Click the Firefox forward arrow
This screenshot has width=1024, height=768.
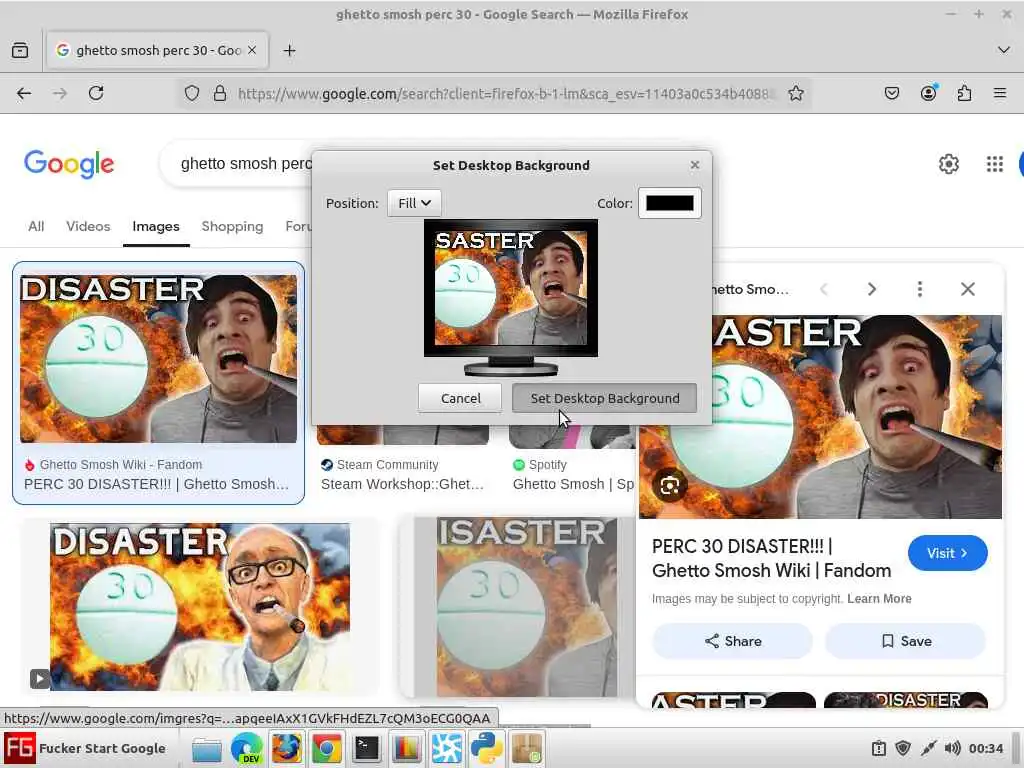pos(59,93)
